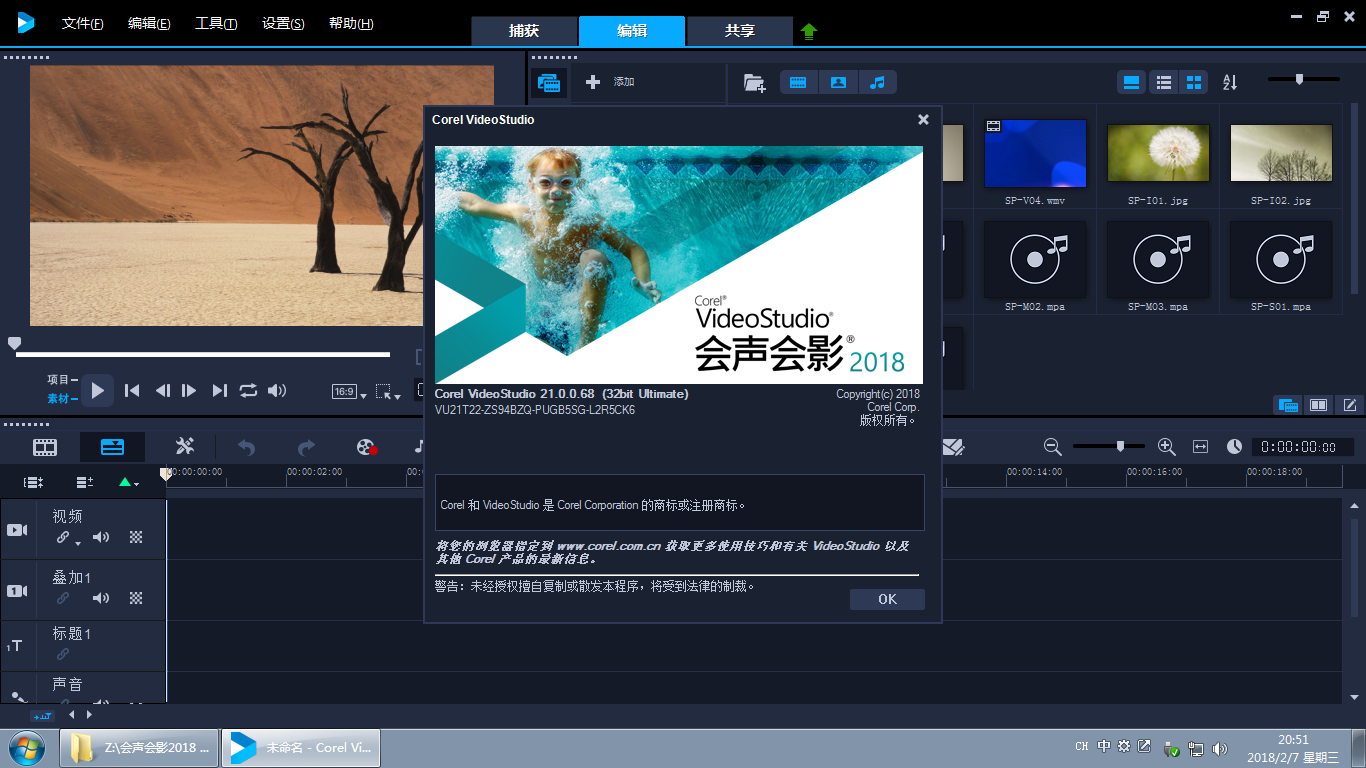Open track manager add/remove icon
The image size is (1366, 768).
[85, 482]
